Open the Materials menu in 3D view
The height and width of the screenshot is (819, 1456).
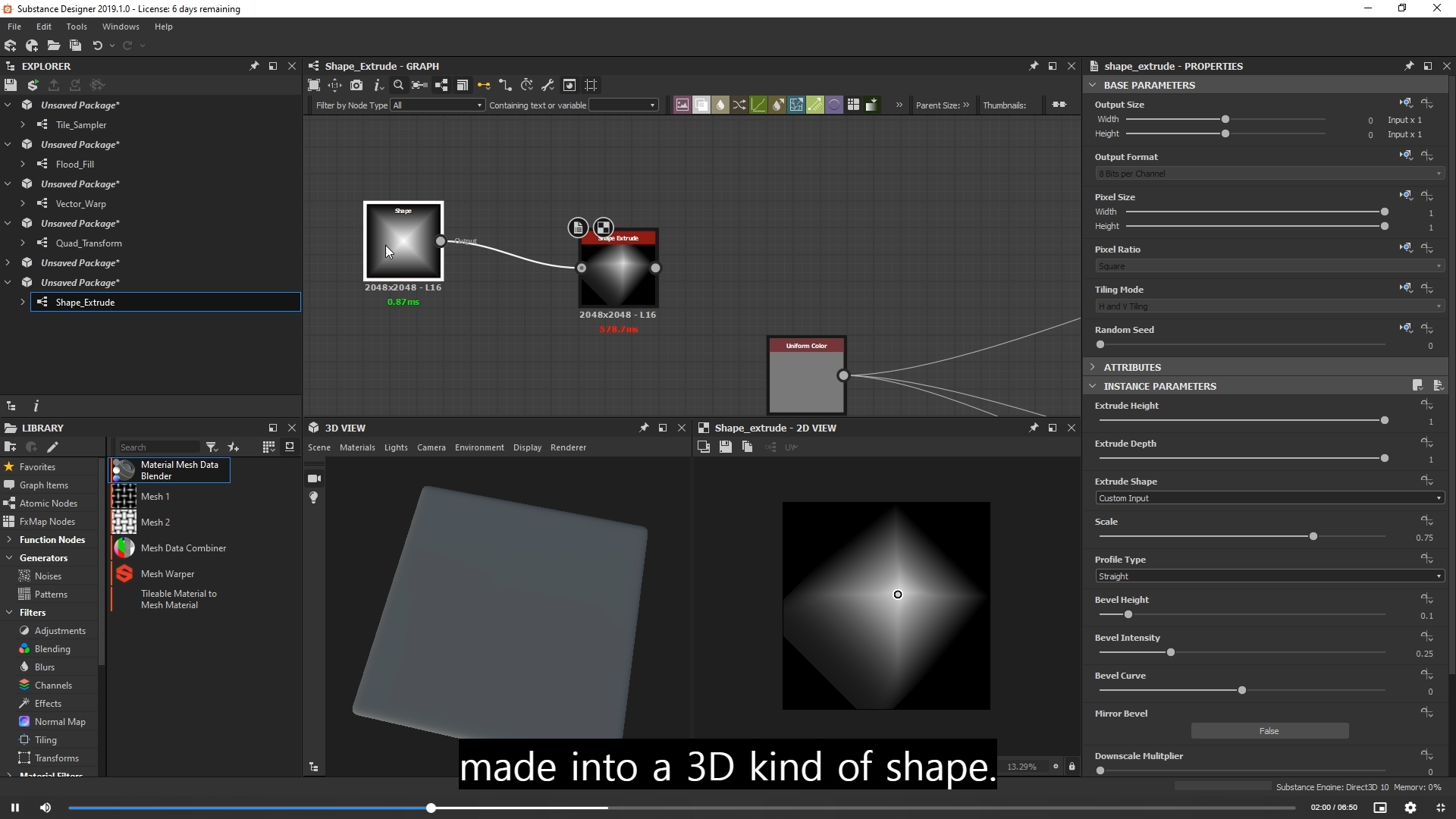pos(357,447)
